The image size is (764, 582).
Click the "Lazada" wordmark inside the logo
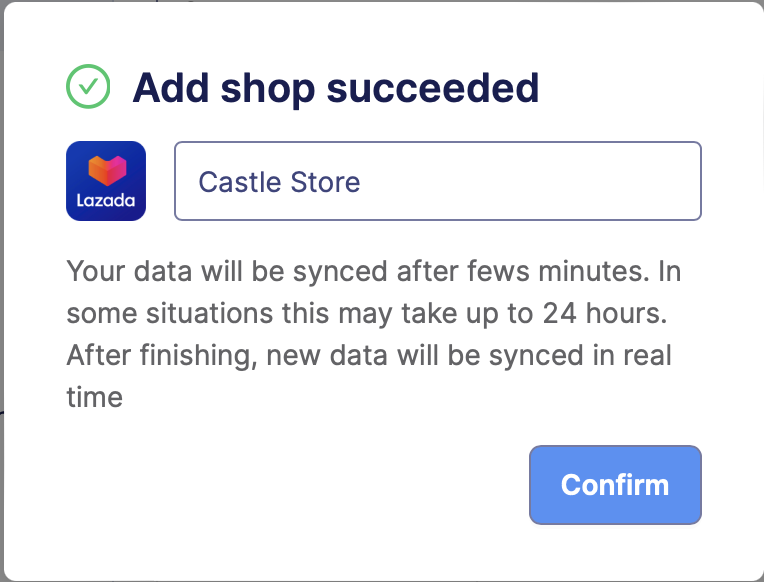point(106,200)
